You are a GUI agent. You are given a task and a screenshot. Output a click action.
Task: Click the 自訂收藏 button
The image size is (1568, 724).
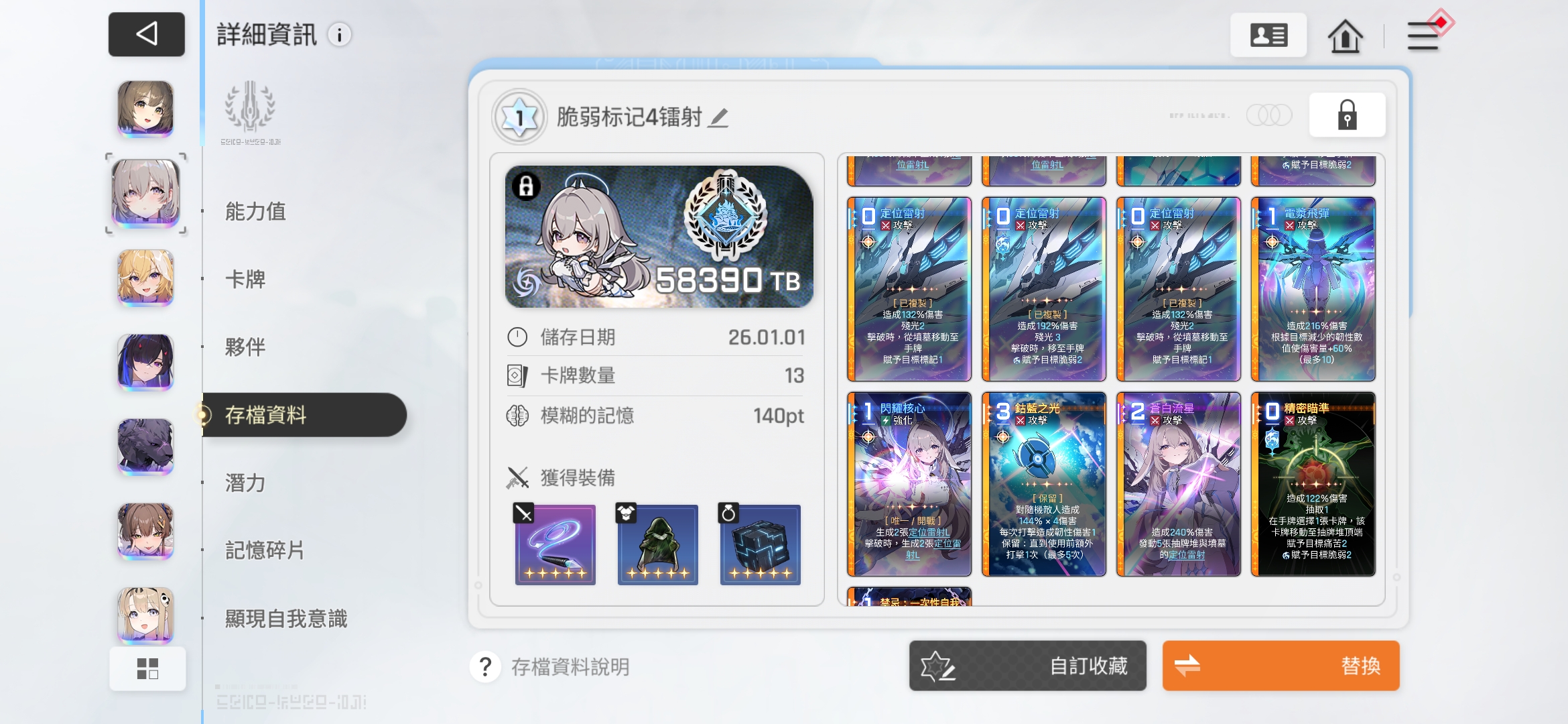[1027, 666]
